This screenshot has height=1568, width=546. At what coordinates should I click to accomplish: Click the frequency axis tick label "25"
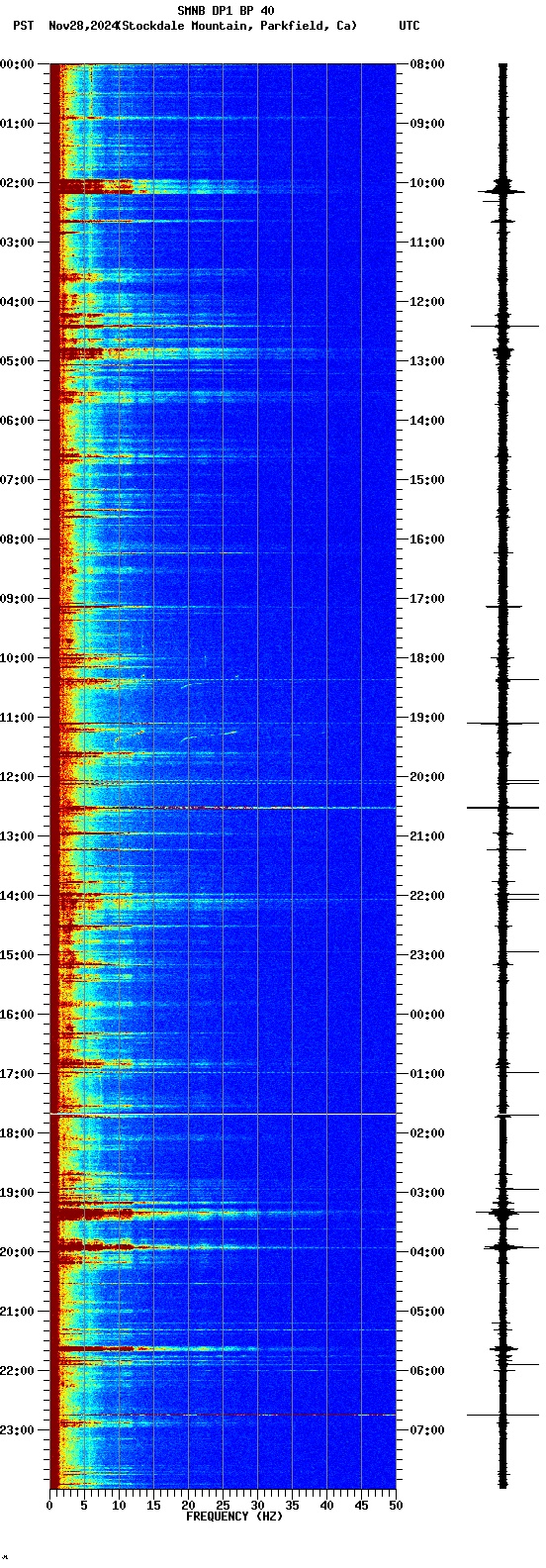(223, 1506)
